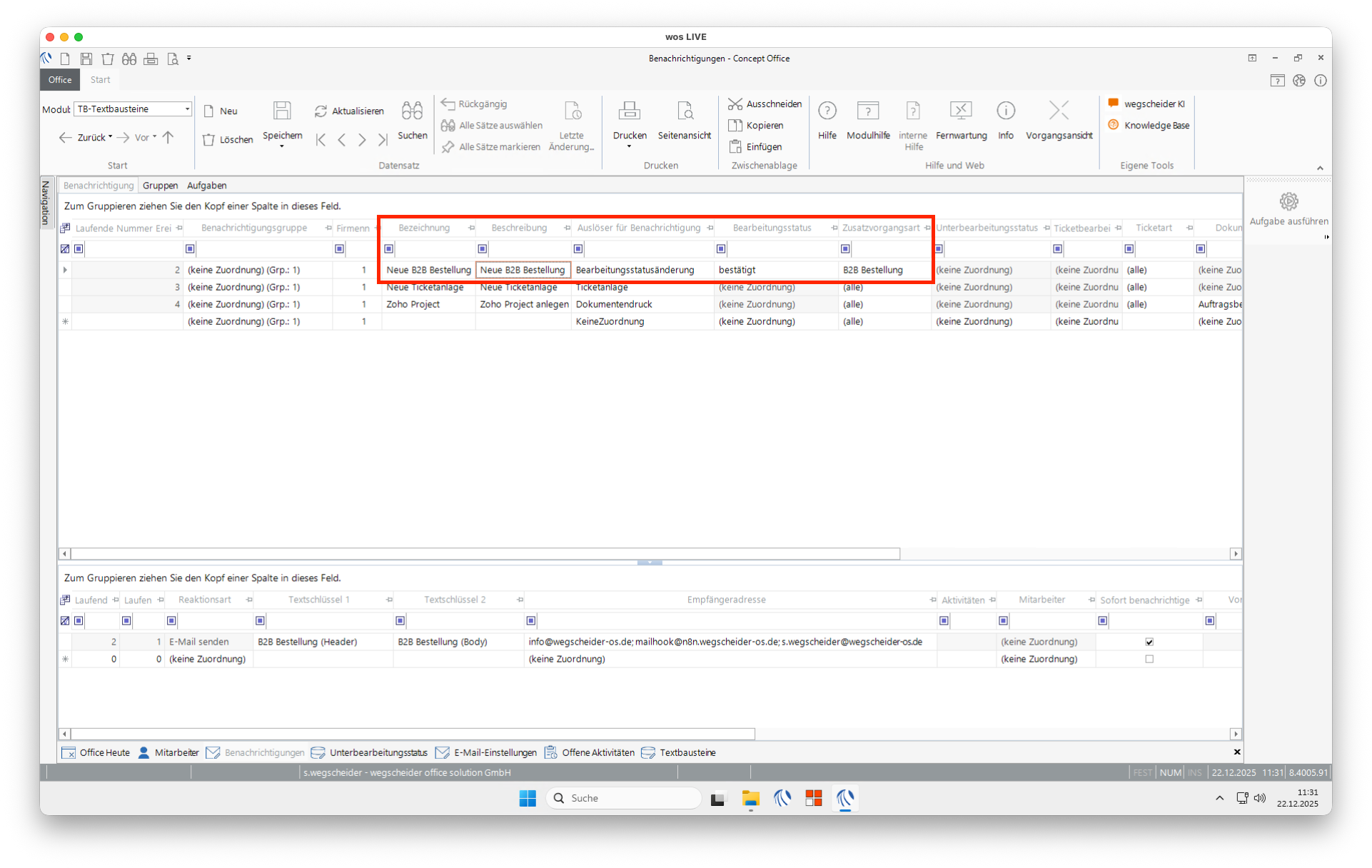Viewport: 1372px width, 868px height.
Task: Check Sofort benachrichtigen box in new row
Action: 1149,659
